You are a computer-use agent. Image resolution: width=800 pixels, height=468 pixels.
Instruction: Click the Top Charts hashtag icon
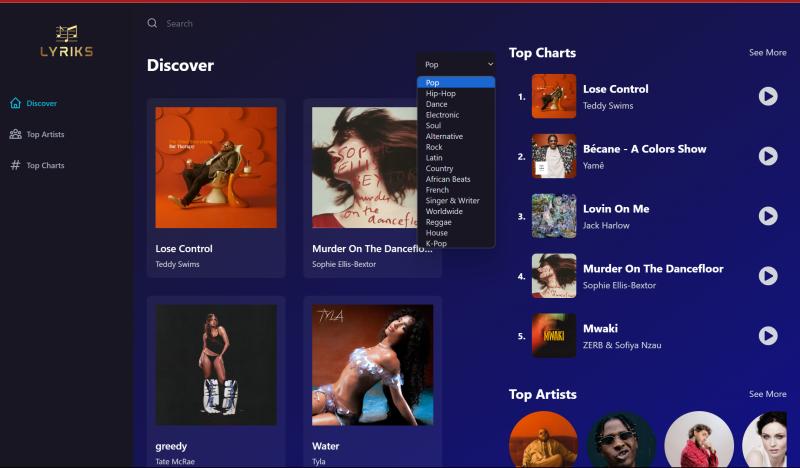(x=15, y=165)
